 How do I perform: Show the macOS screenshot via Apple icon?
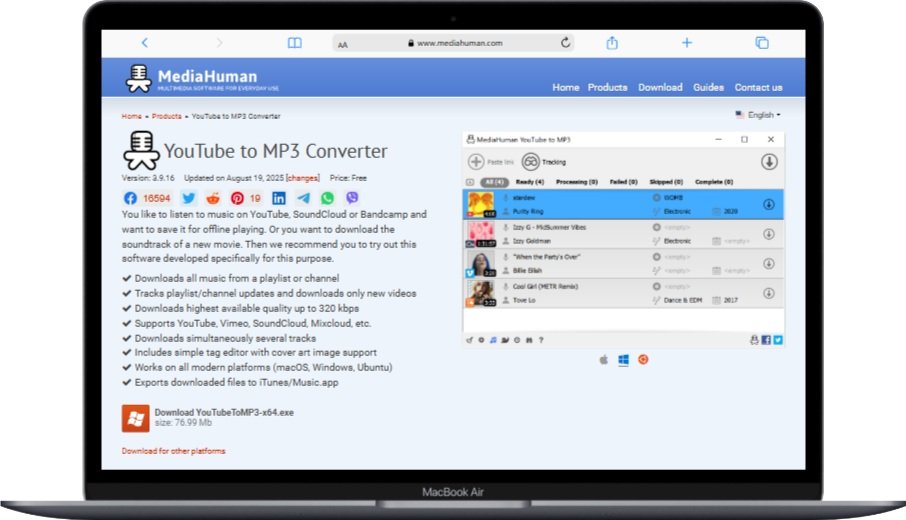click(x=604, y=360)
